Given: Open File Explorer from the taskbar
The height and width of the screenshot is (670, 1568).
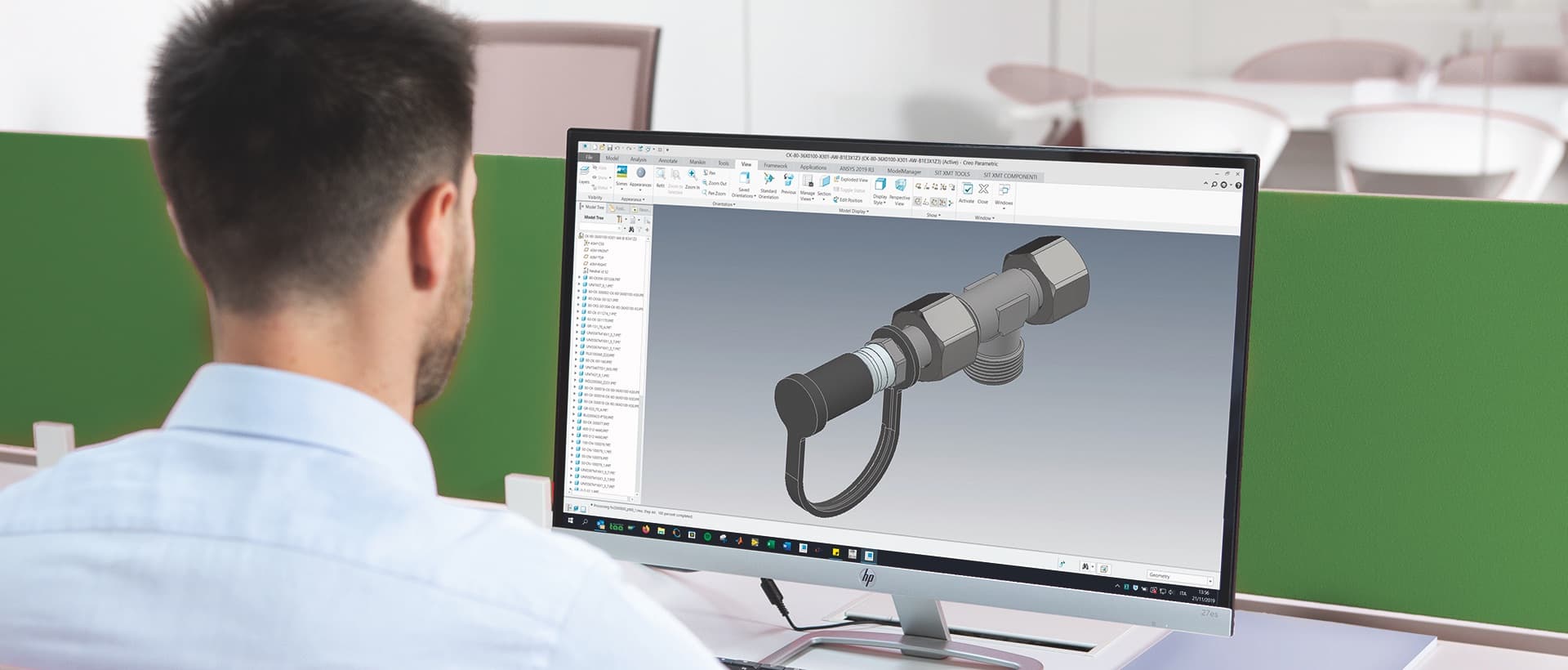Looking at the screenshot, I should pos(661,530).
